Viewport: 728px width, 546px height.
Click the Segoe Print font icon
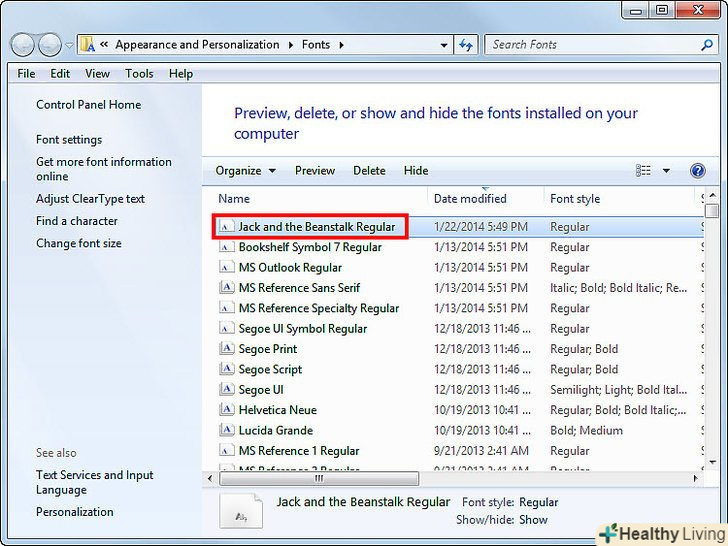point(226,349)
